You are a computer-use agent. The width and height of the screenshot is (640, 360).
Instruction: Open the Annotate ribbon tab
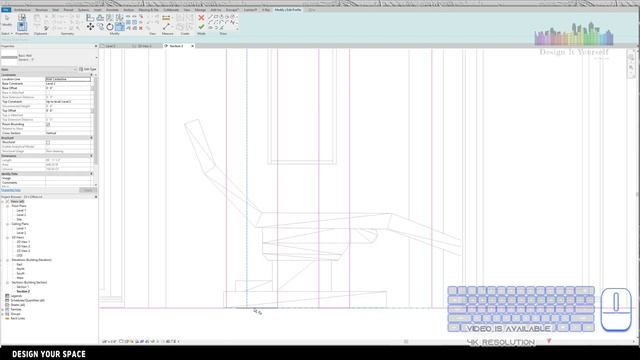click(x=112, y=10)
